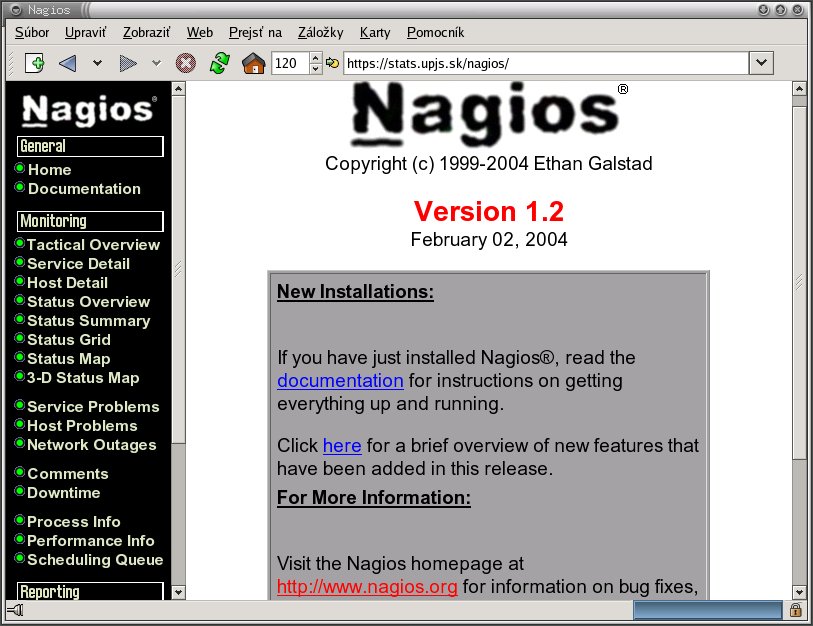
Task: Main page scrollbar down arrow
Action: 799,592
